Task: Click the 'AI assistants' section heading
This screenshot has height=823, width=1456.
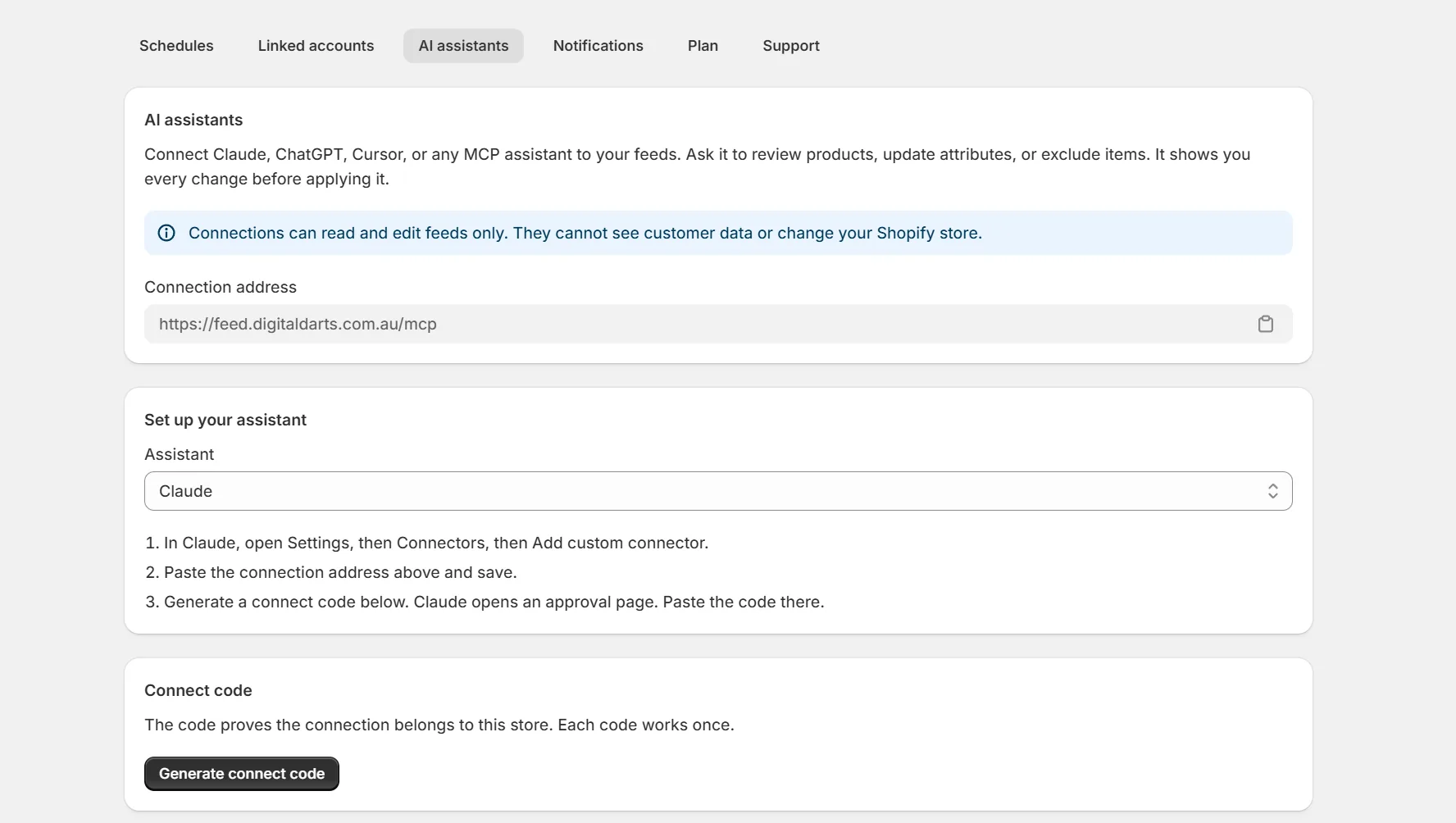Action: pos(193,120)
